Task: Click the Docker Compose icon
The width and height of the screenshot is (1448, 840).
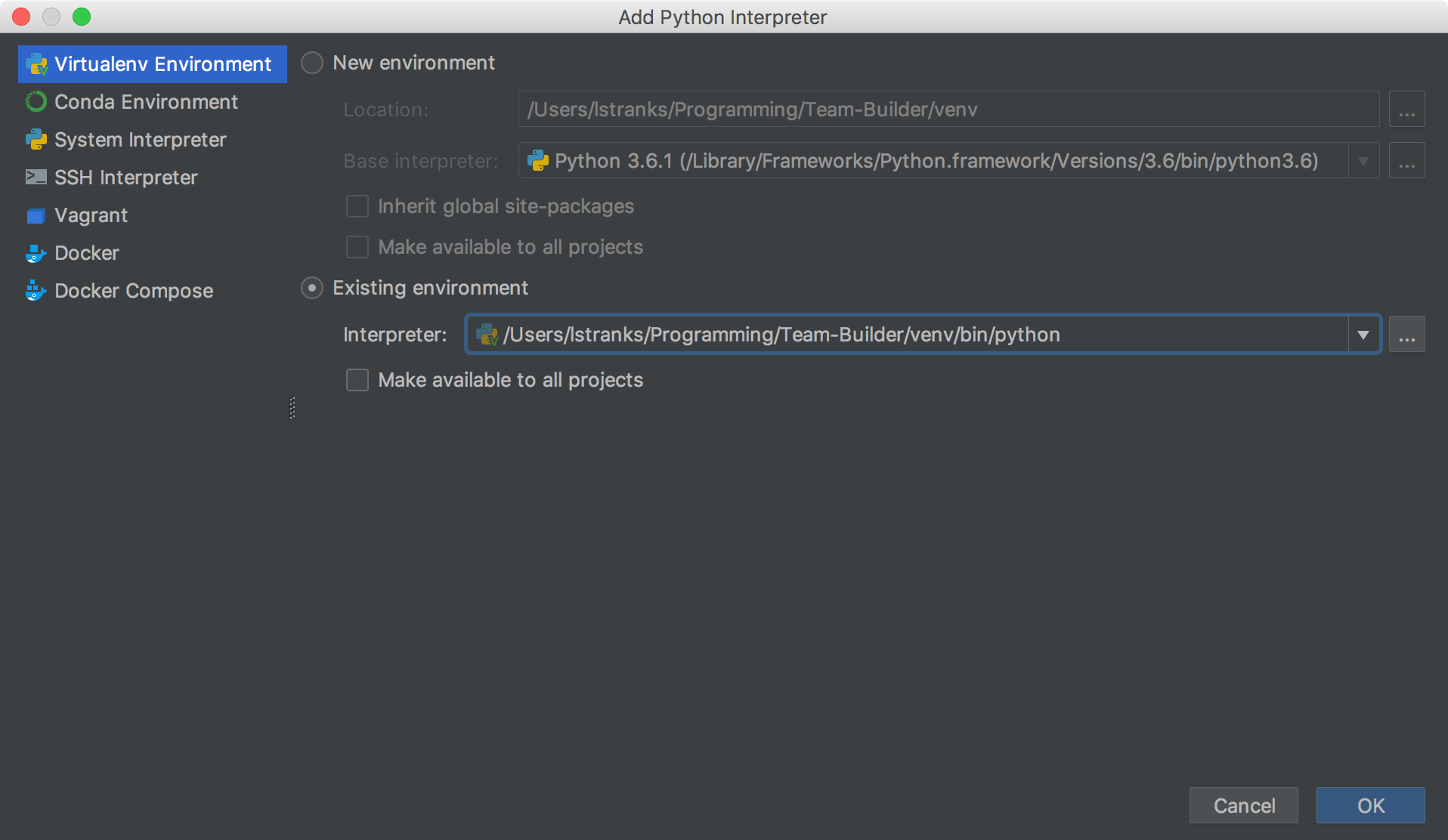Action: tap(36, 291)
